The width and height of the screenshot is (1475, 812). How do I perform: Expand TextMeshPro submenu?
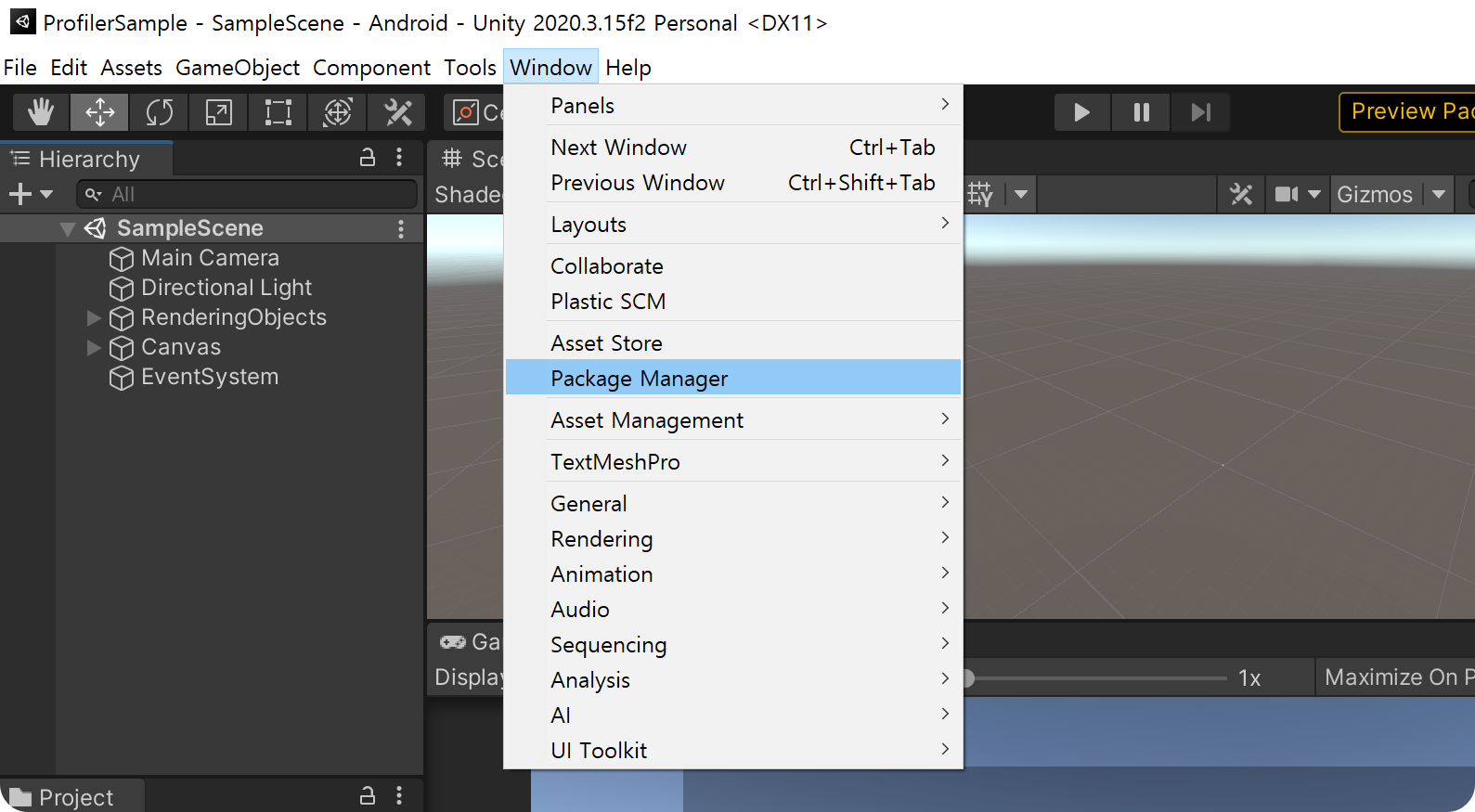coord(733,462)
